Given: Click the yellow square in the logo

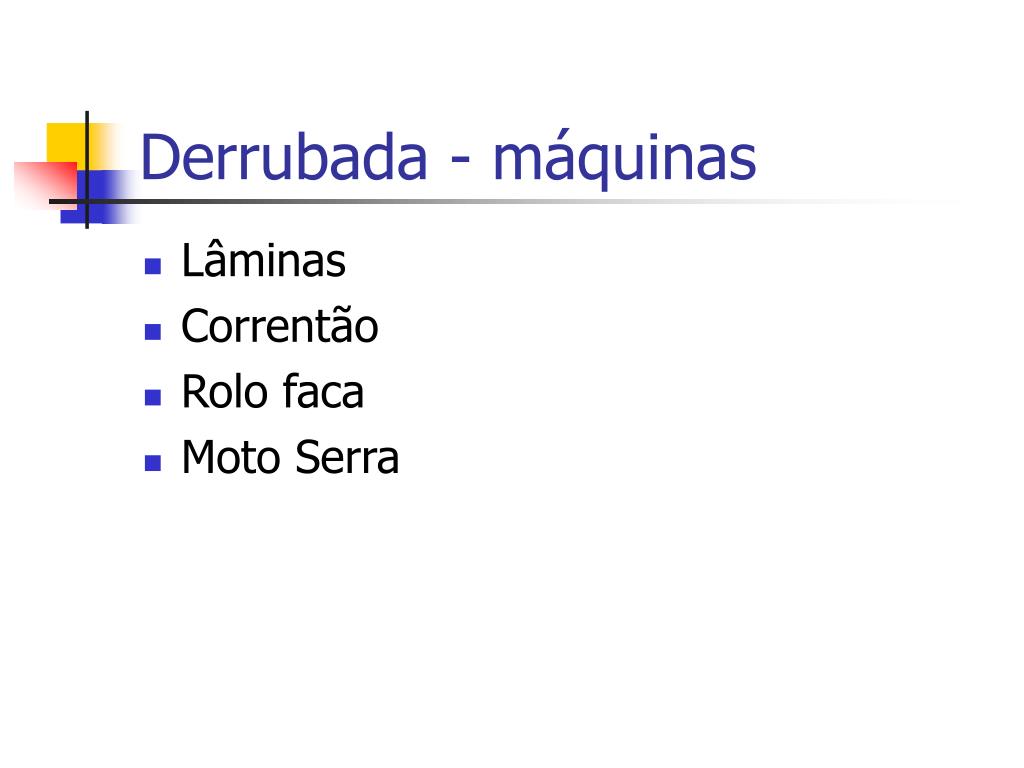Looking at the screenshot, I should coord(69,144).
